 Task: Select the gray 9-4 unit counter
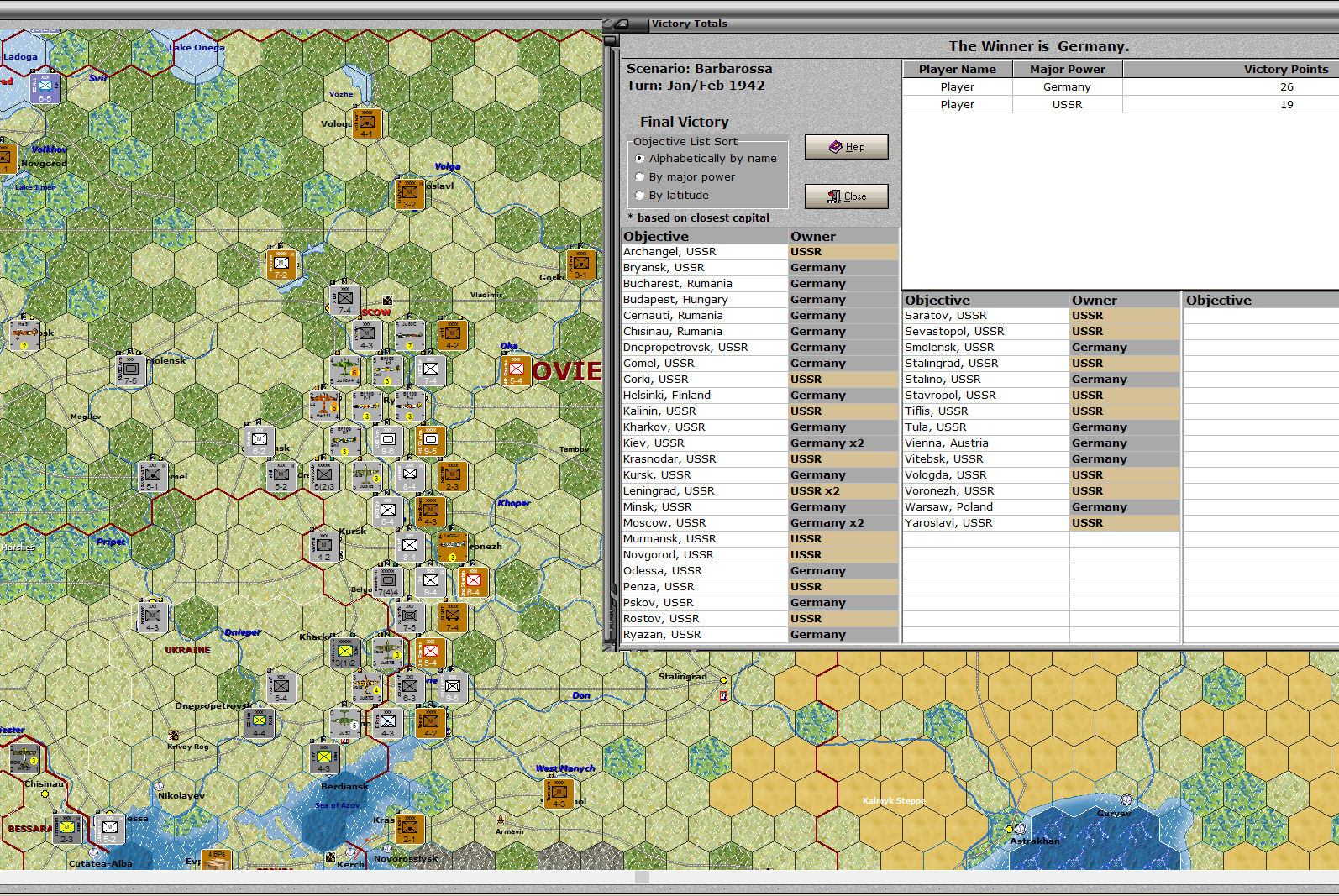tap(431, 582)
